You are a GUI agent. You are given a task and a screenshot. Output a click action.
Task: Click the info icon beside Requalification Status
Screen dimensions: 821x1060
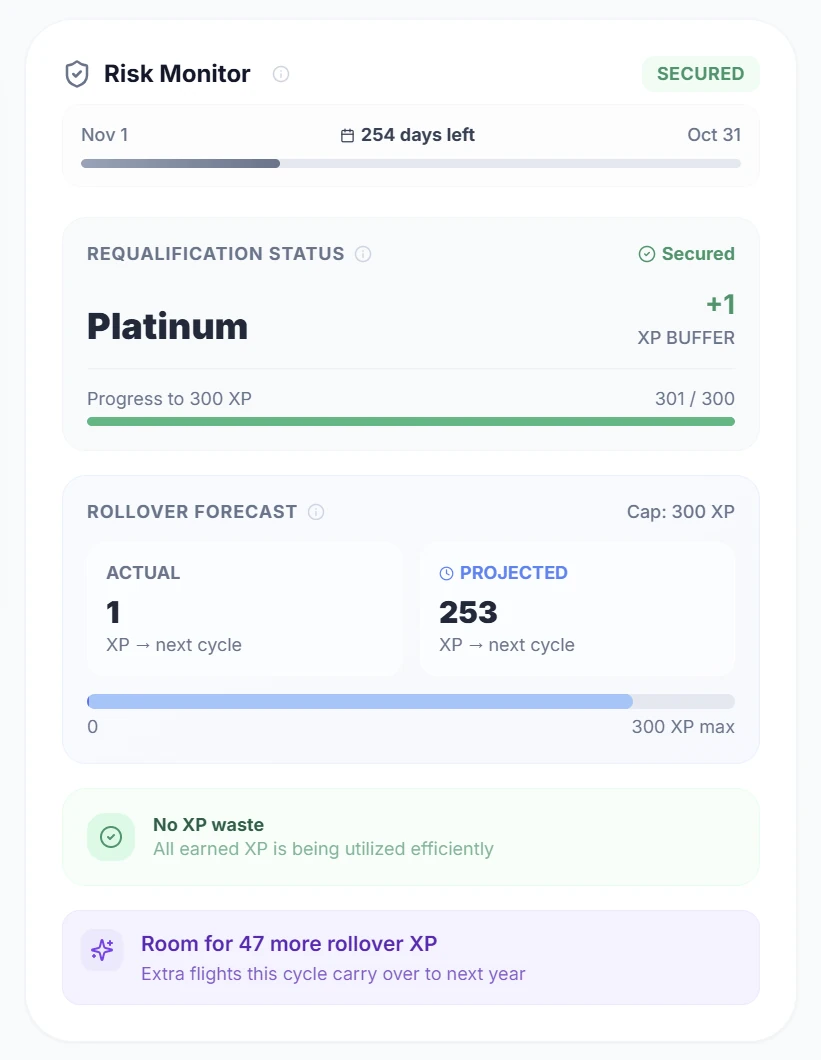362,254
